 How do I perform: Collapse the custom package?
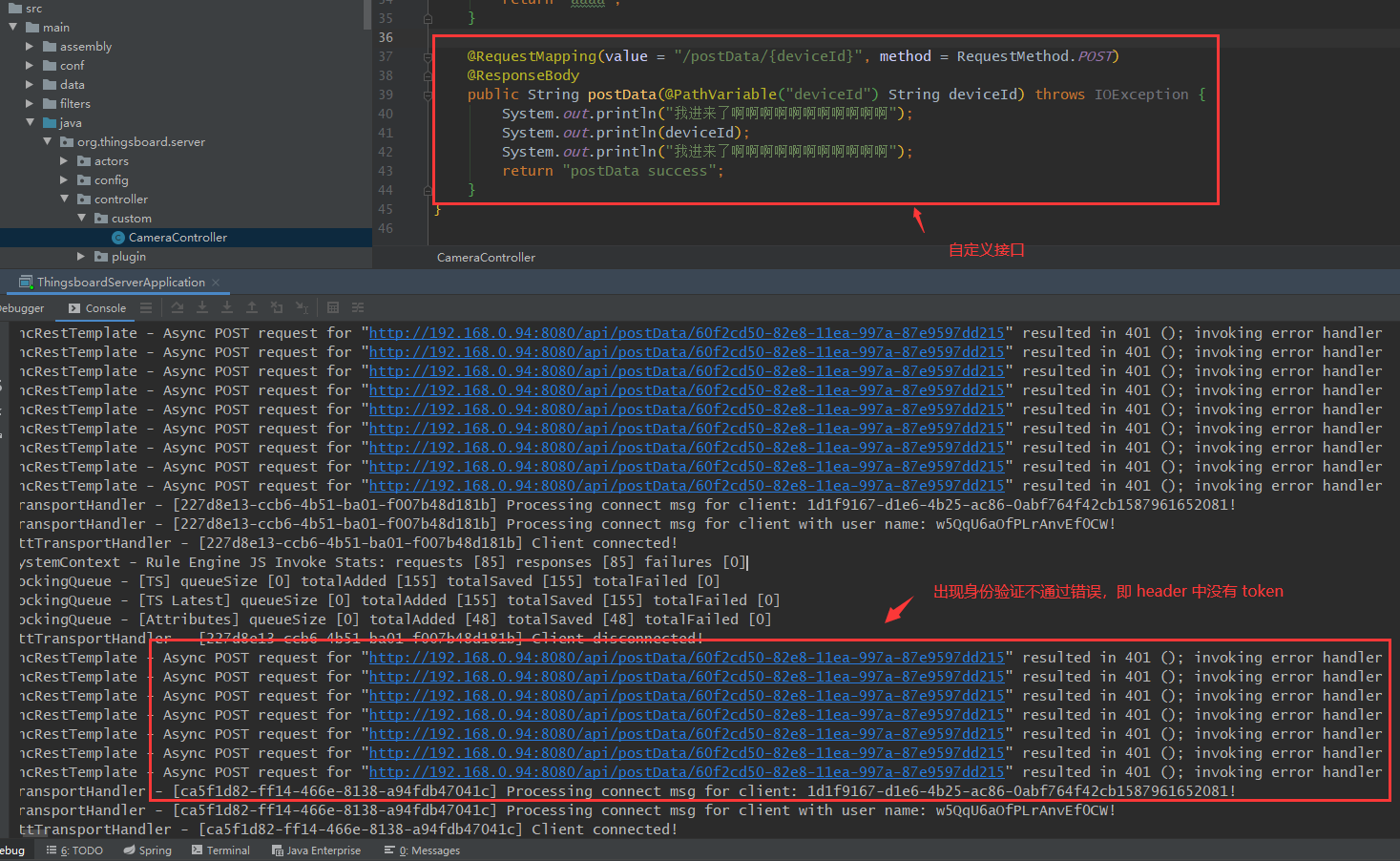[x=81, y=219]
